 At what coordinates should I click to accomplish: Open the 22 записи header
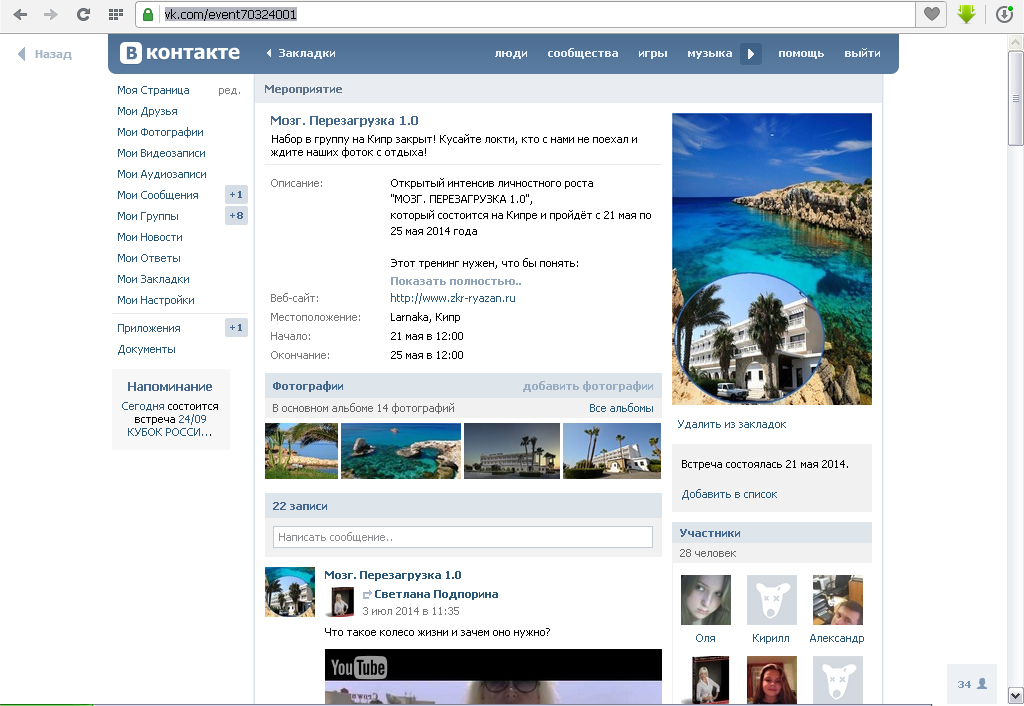(463, 506)
